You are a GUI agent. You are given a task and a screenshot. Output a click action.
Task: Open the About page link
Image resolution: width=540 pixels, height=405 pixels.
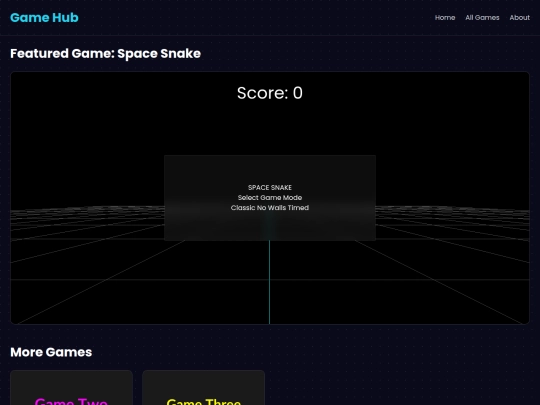point(520,18)
